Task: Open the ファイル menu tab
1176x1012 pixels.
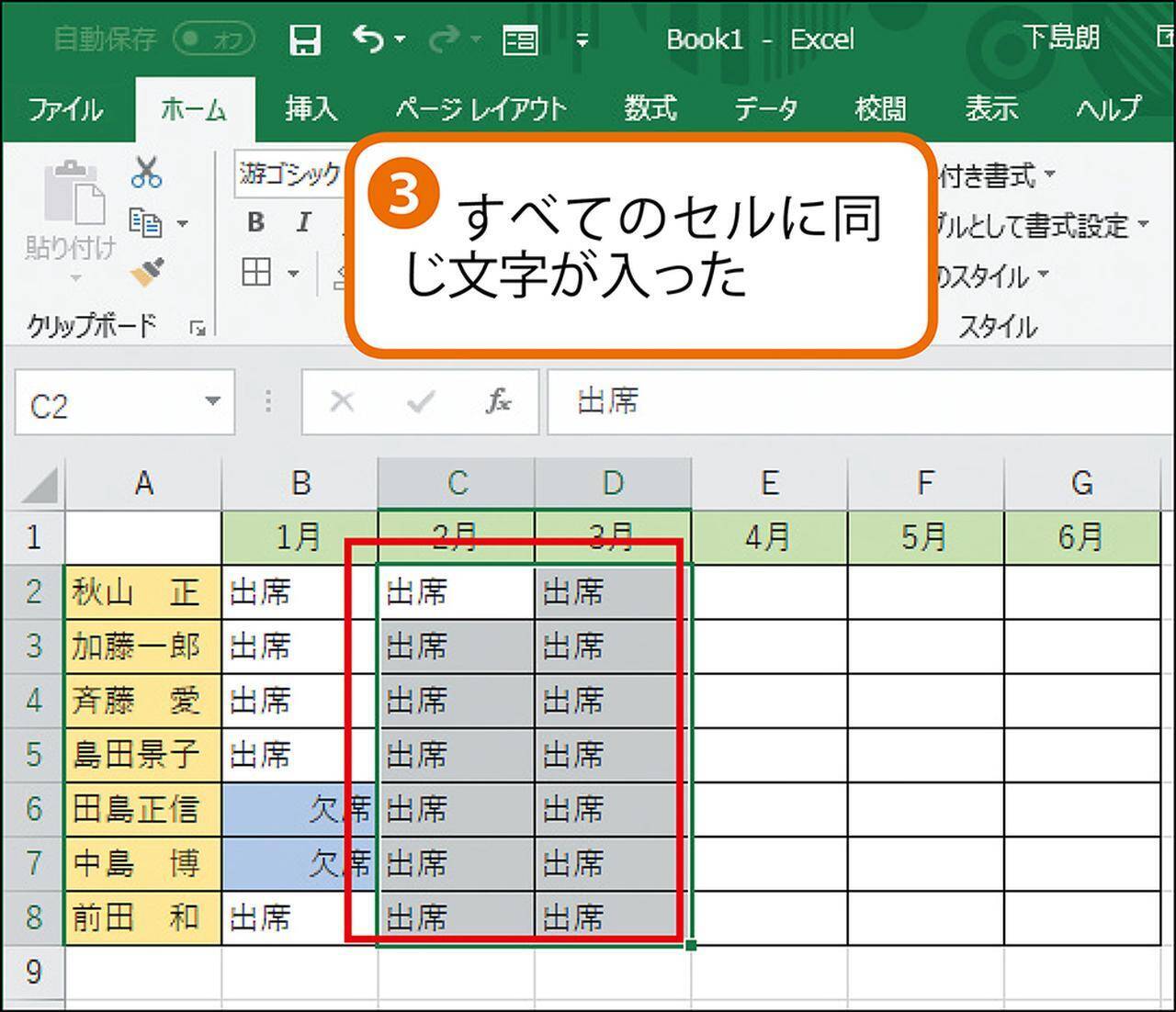Action: pyautogui.click(x=64, y=109)
